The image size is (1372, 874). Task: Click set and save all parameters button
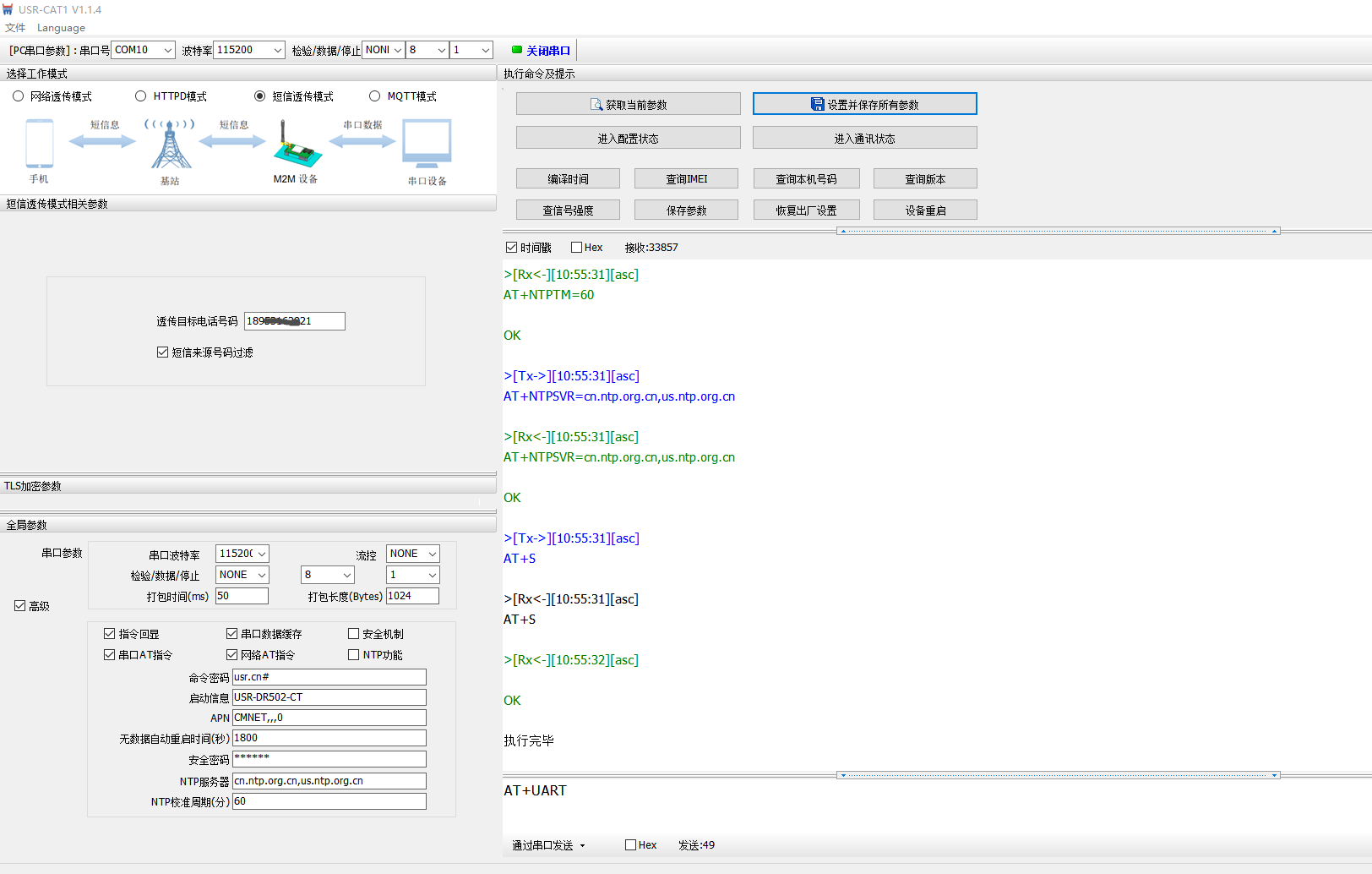pyautogui.click(x=864, y=104)
